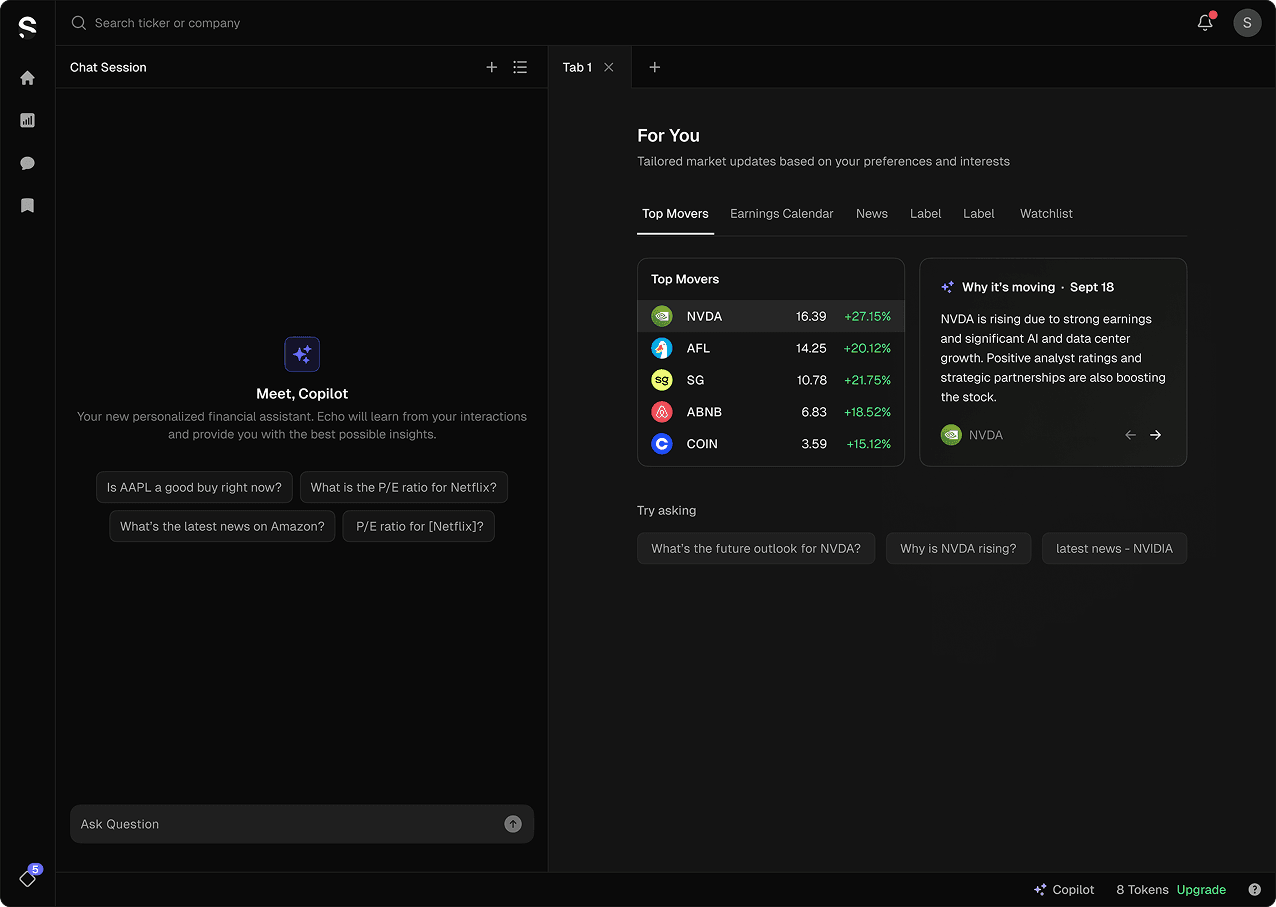Open the chat section in the sidebar
Image resolution: width=1276 pixels, height=907 pixels.
coord(27,163)
